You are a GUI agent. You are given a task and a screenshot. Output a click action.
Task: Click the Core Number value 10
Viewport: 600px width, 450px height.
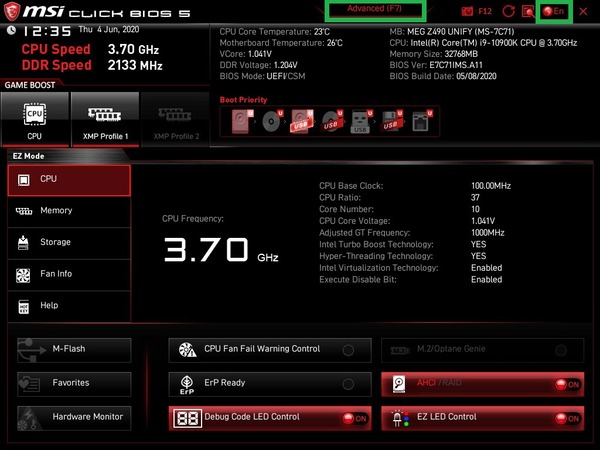[x=475, y=209]
